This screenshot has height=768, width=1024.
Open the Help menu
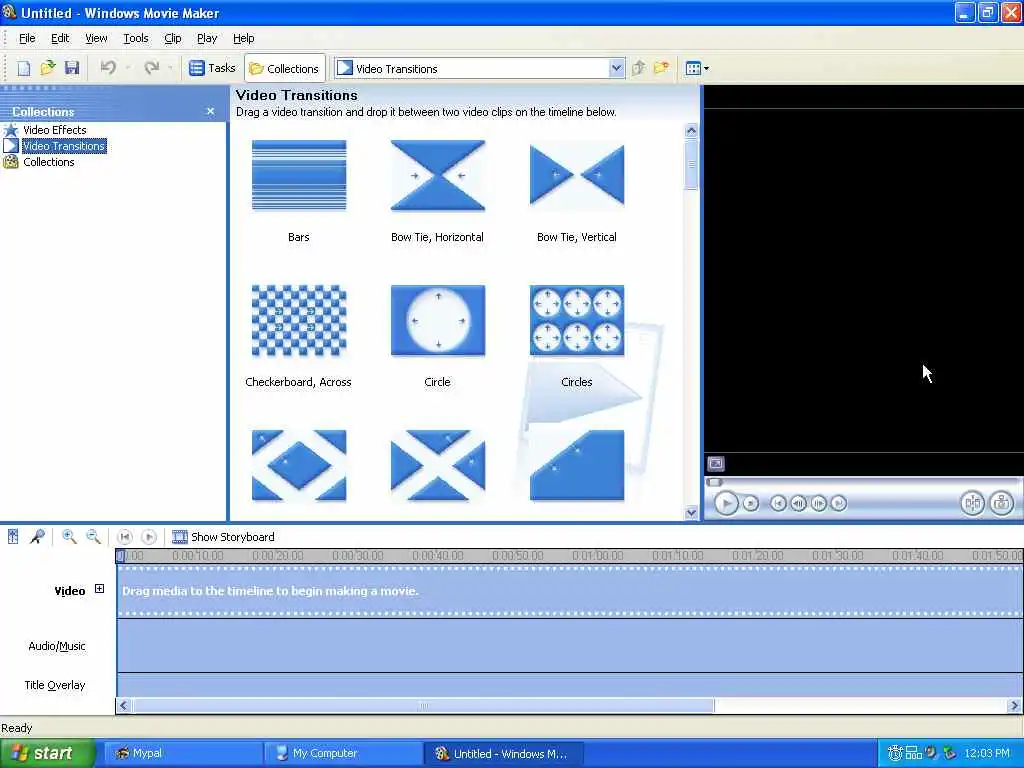point(244,38)
